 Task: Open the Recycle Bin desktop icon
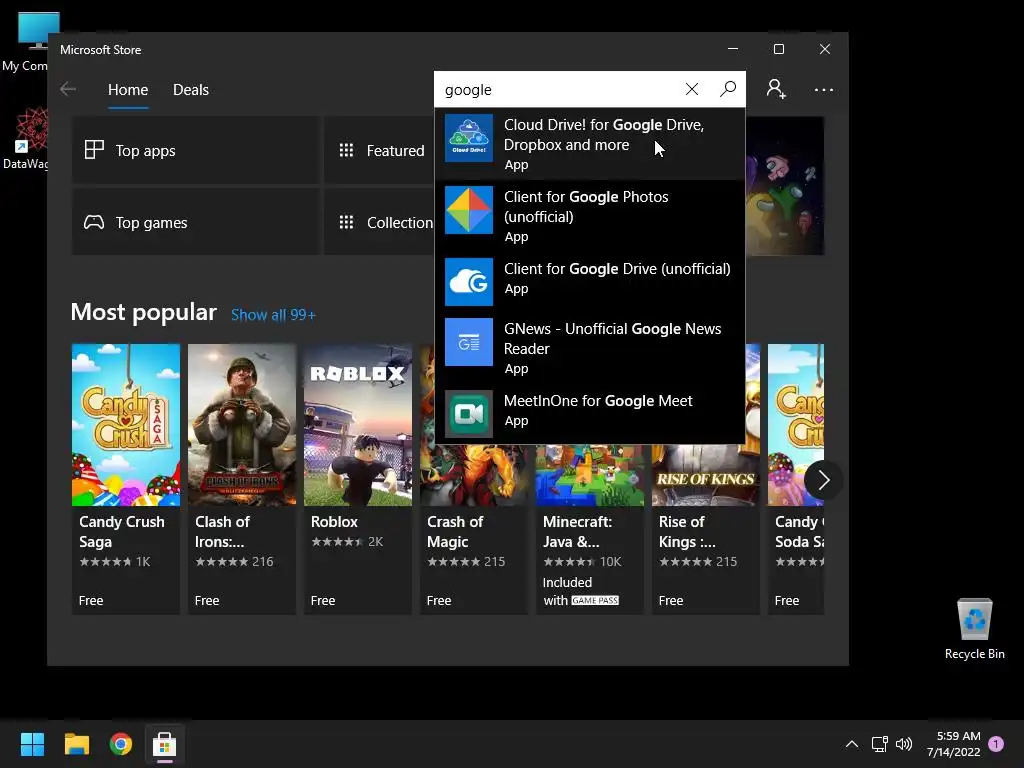[x=974, y=629]
